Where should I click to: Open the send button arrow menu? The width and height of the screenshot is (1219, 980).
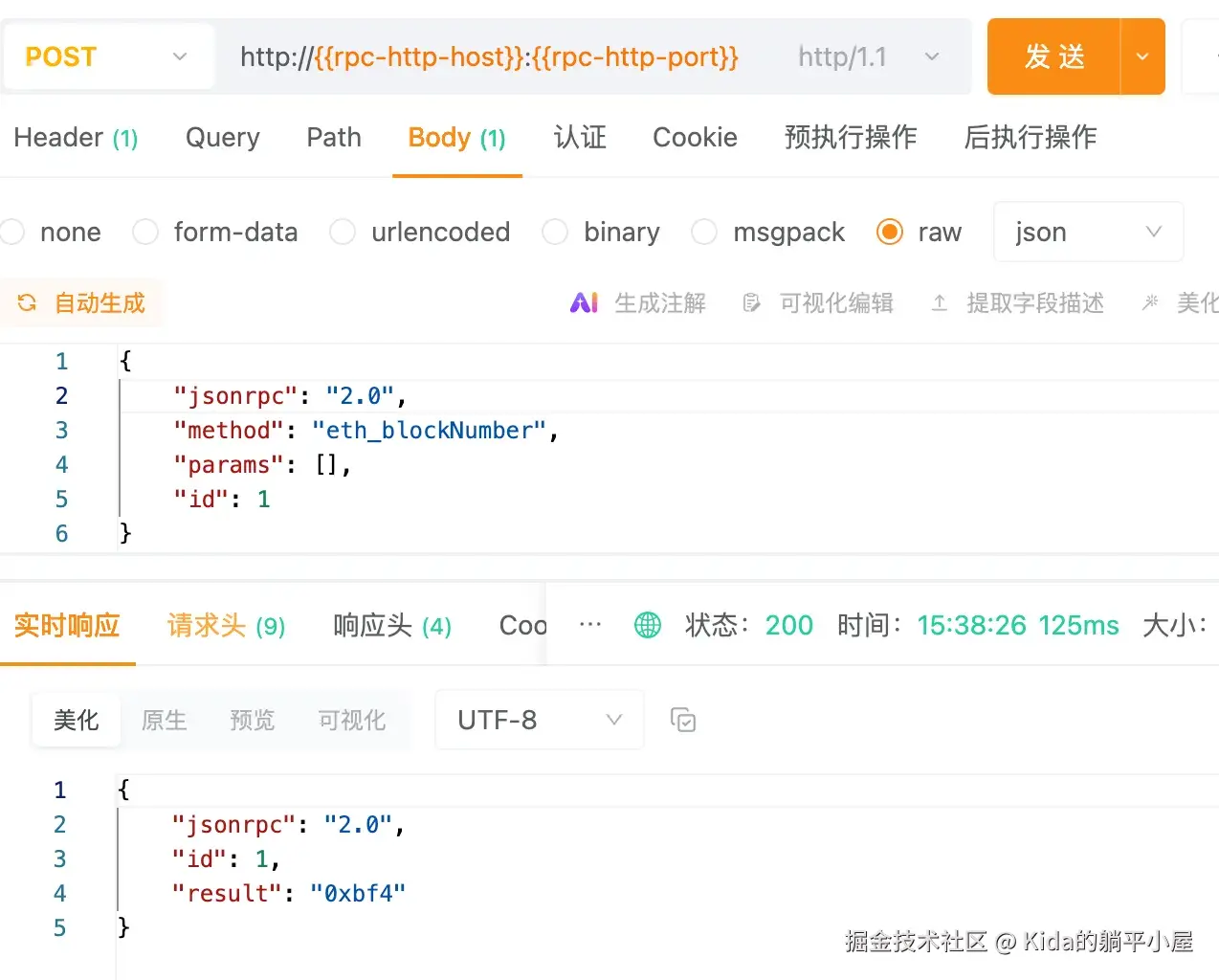(x=1142, y=56)
